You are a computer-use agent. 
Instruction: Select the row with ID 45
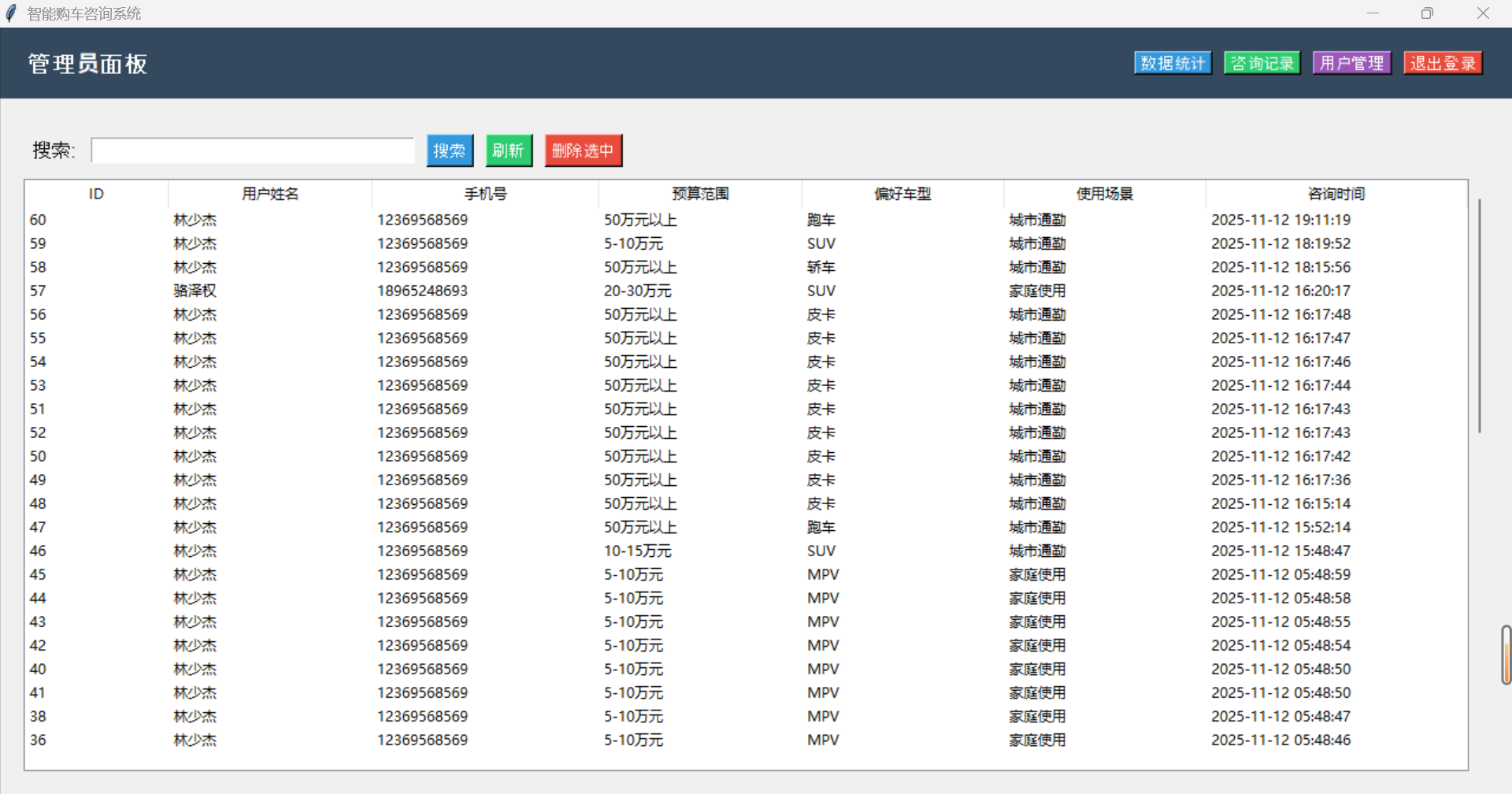pos(746,574)
